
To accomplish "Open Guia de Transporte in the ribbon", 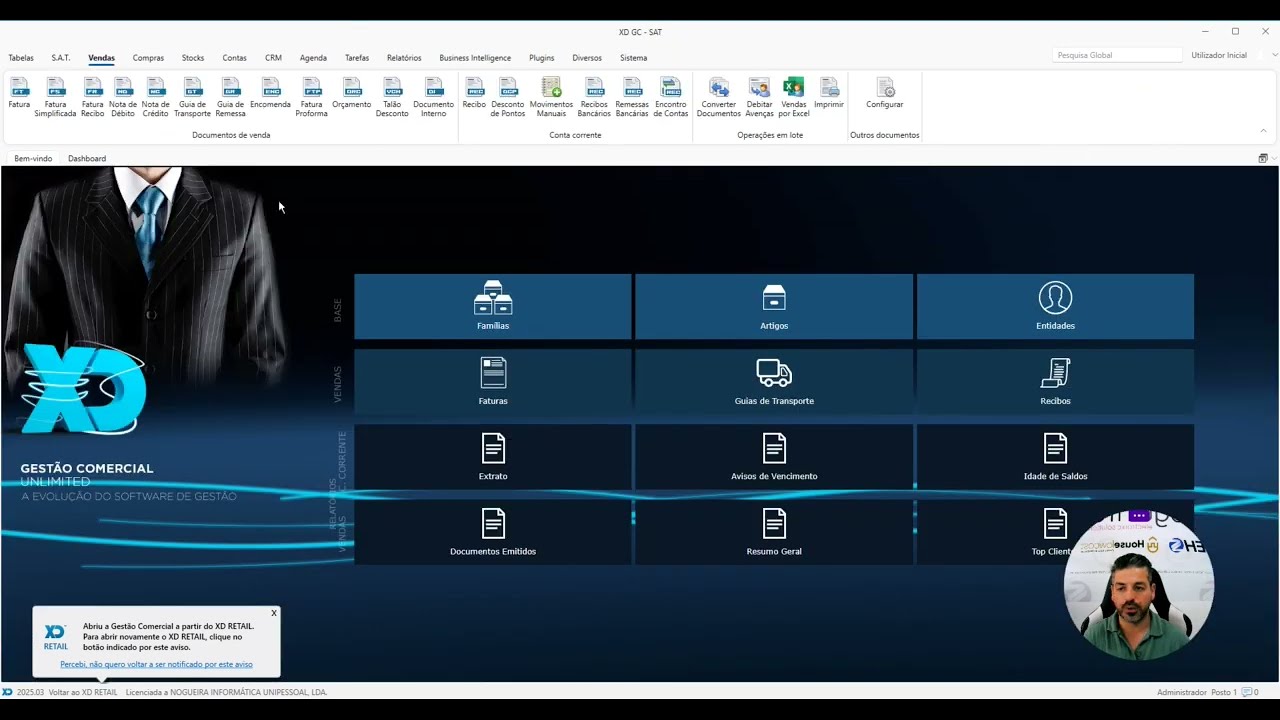I will click(x=193, y=97).
